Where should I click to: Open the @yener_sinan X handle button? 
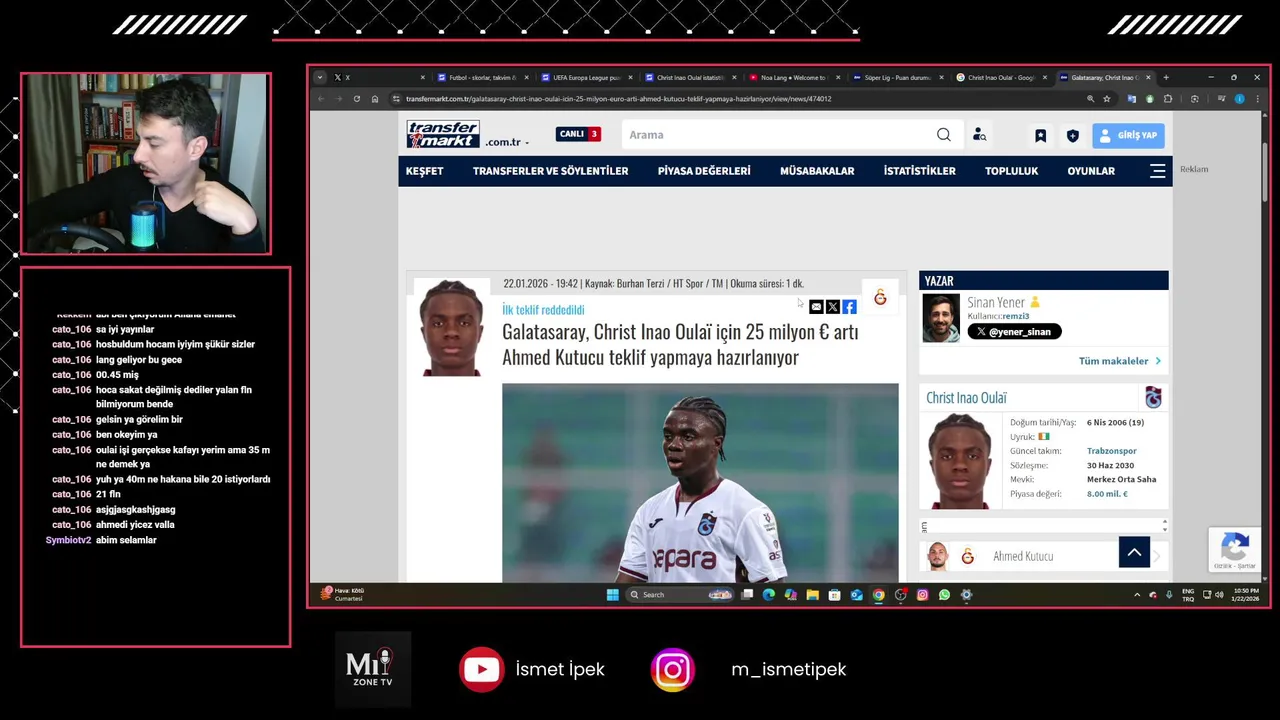pyautogui.click(x=1014, y=331)
